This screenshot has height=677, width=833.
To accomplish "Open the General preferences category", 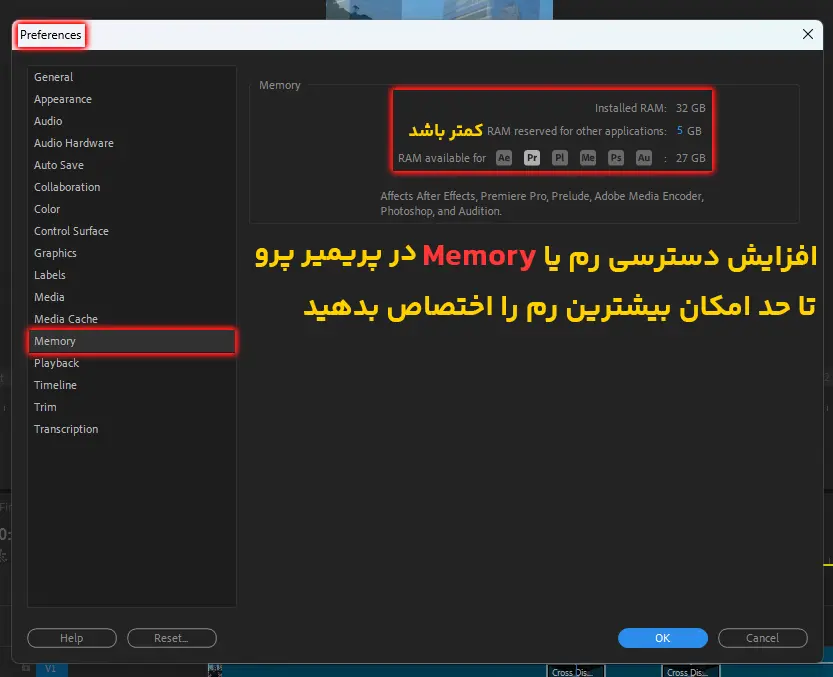I will coord(132,77).
